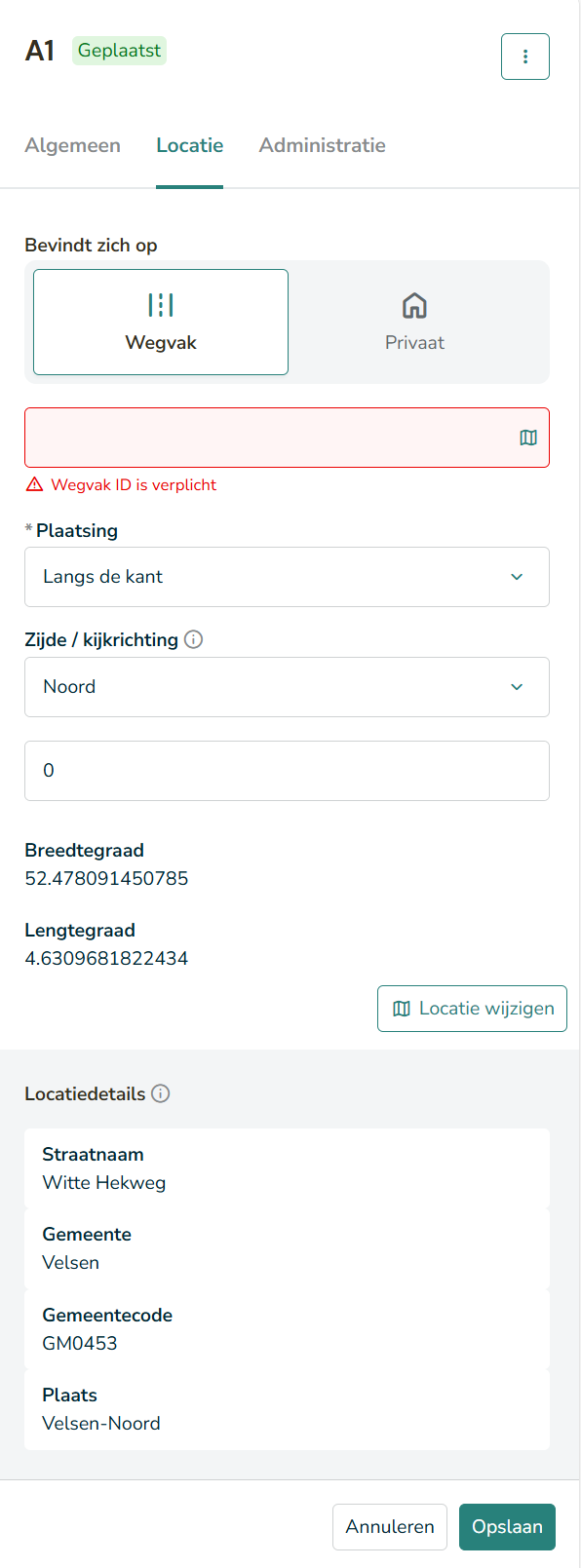Open the Locatie tab
The image size is (581, 1568).
190,145
